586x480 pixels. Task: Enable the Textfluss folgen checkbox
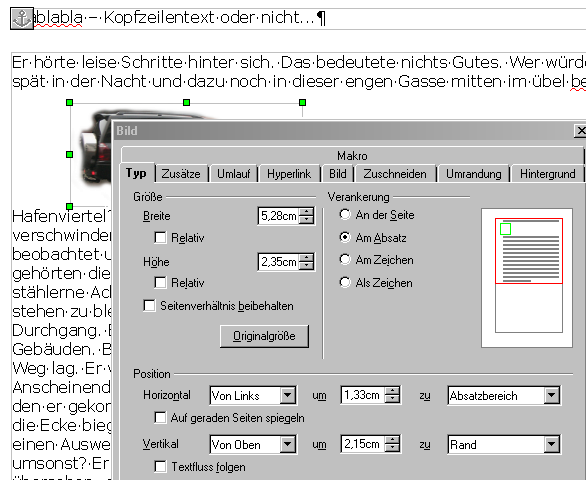click(x=160, y=467)
